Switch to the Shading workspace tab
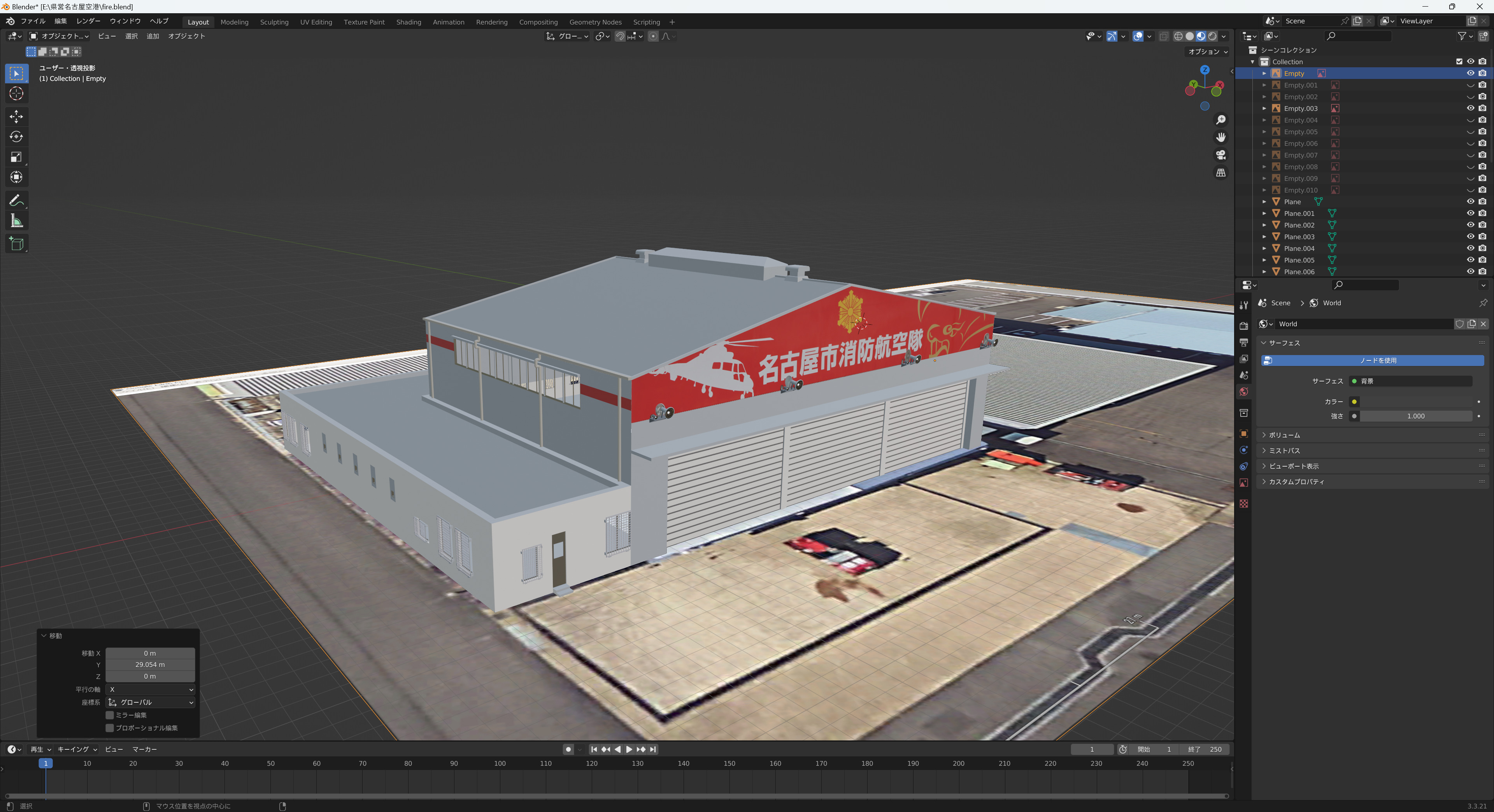The height and width of the screenshot is (812, 1494). [408, 22]
